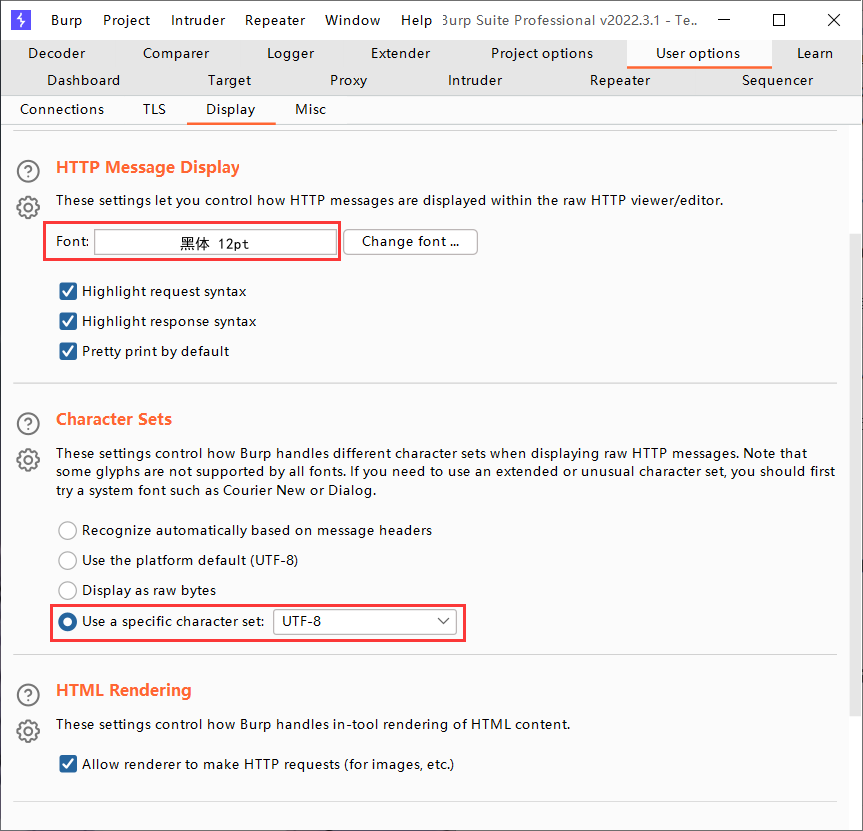Switch to the Proxy tab
This screenshot has height=831, width=863.
click(x=348, y=80)
